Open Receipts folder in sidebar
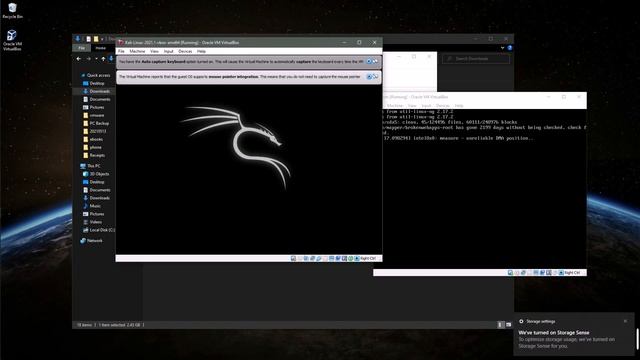The width and height of the screenshot is (640, 360). pyautogui.click(x=94, y=155)
